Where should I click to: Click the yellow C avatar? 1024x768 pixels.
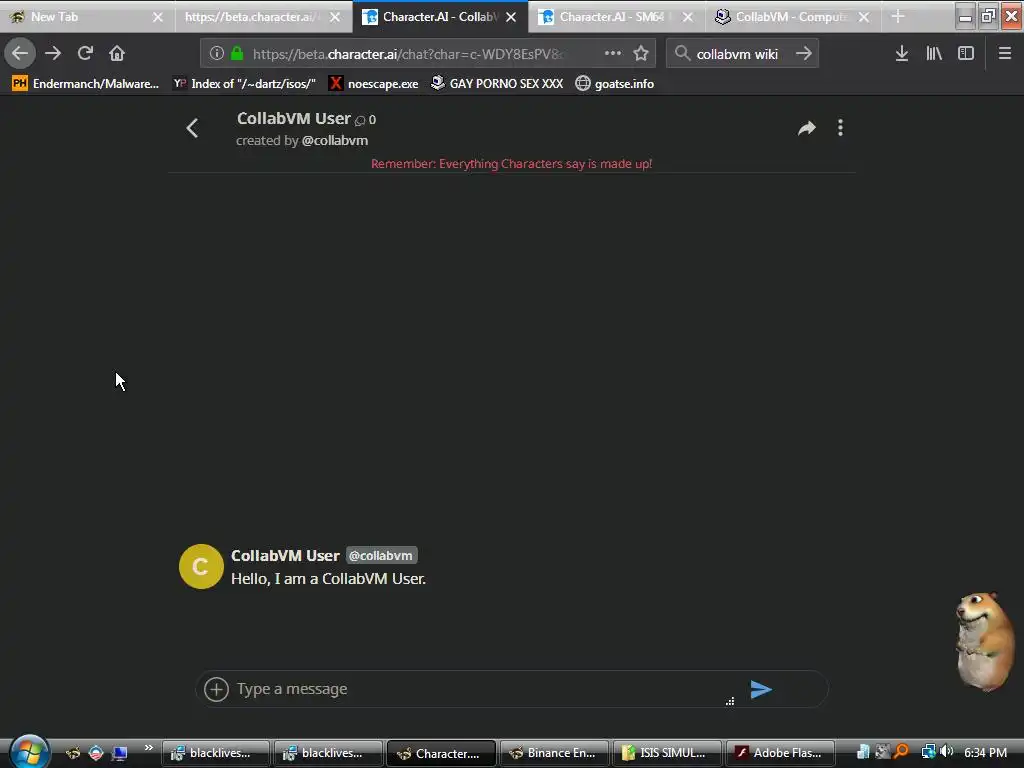(x=201, y=567)
